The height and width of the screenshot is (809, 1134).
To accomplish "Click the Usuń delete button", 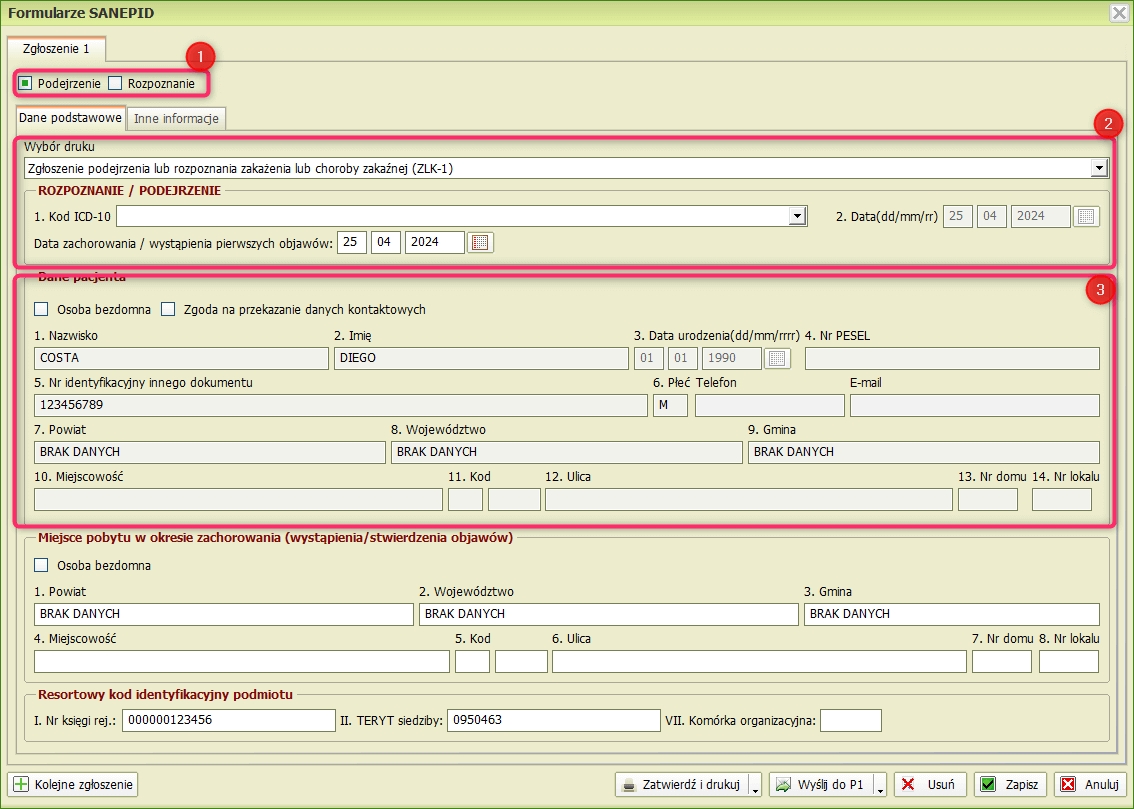I will pos(929,785).
